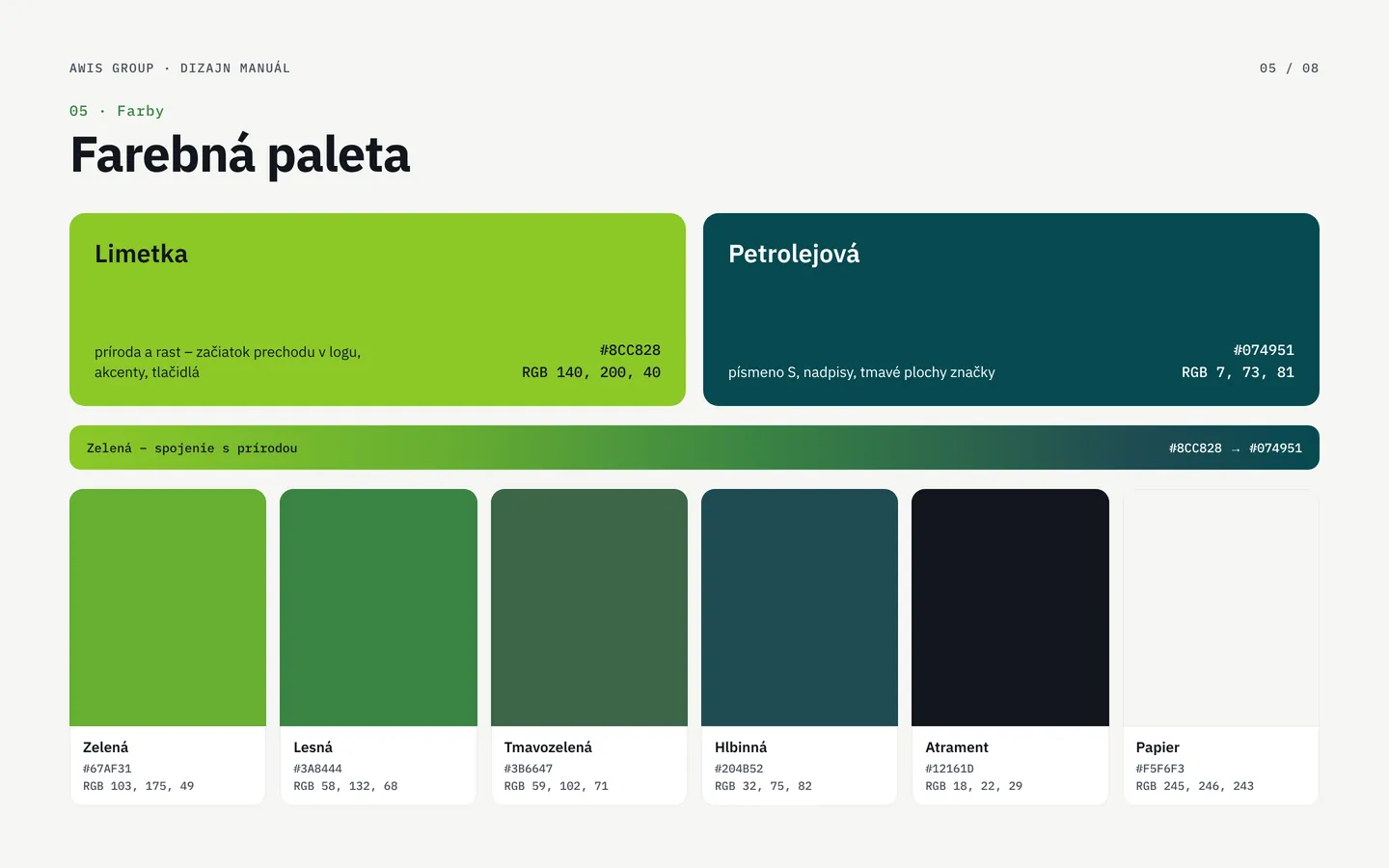This screenshot has width=1389, height=868.
Task: Click the Limetka description about príroda a rast
Action: click(x=228, y=362)
